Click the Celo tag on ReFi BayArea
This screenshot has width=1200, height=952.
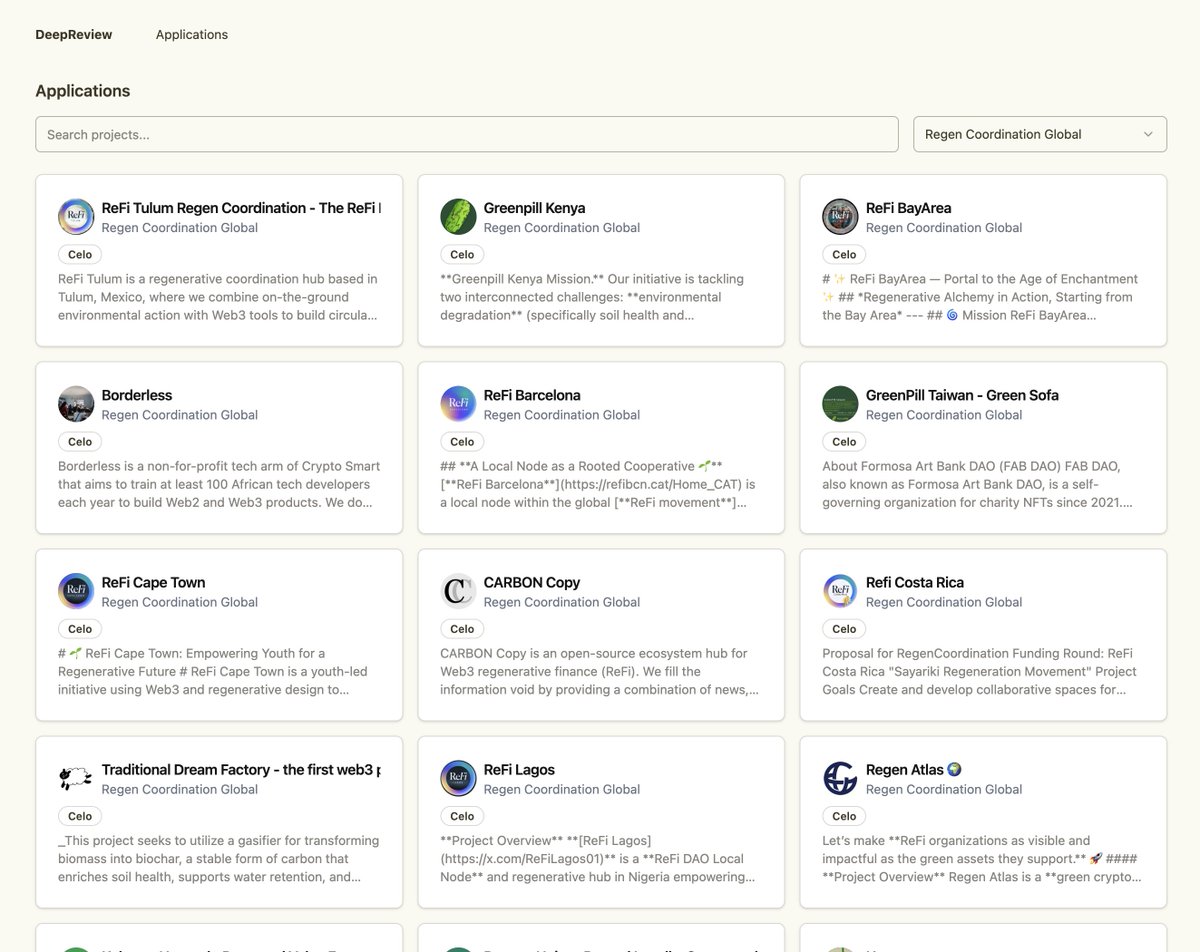(844, 254)
